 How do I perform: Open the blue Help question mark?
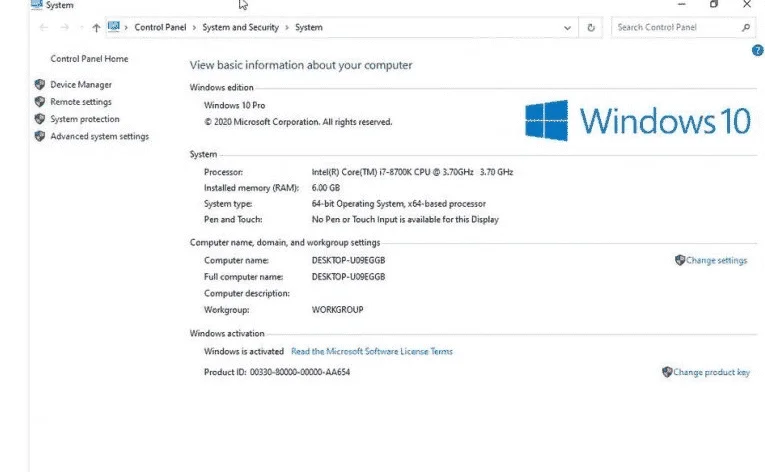(758, 50)
